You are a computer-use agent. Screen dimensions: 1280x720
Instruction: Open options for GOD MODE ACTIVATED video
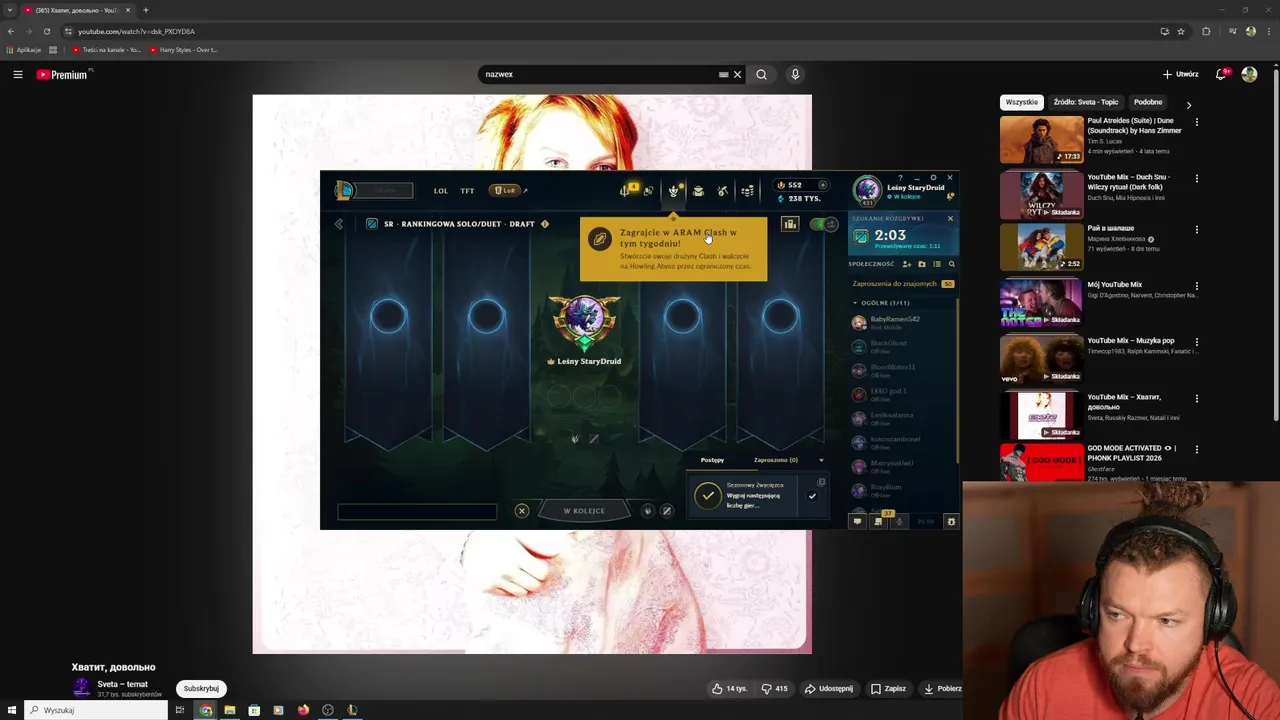1196,450
